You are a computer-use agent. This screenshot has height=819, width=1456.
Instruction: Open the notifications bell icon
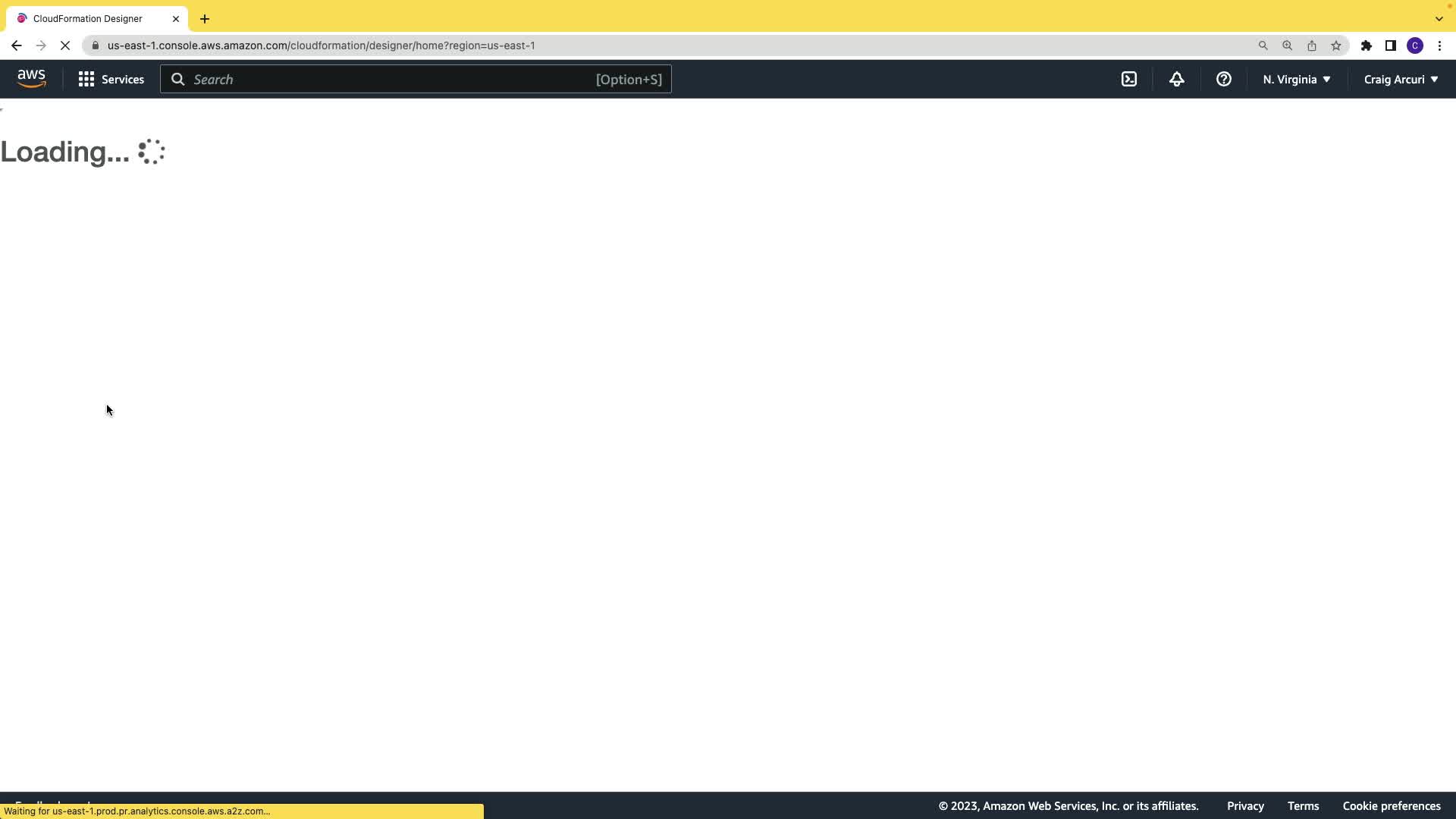pyautogui.click(x=1176, y=79)
